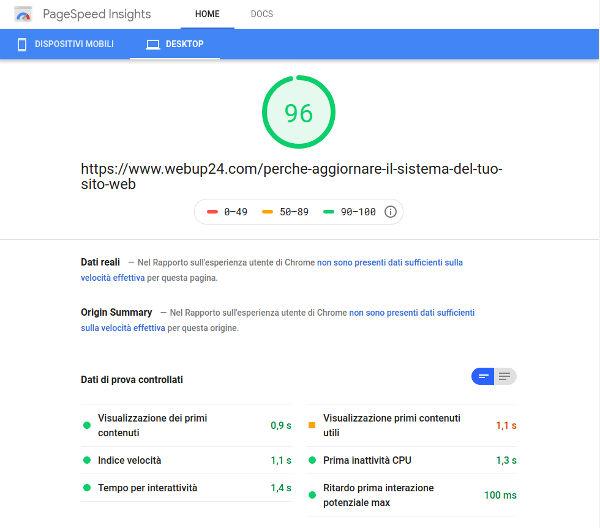This screenshot has height=528, width=600.
Task: Switch to DISPOSITIVI MOBILI tab
Action: (x=65, y=44)
